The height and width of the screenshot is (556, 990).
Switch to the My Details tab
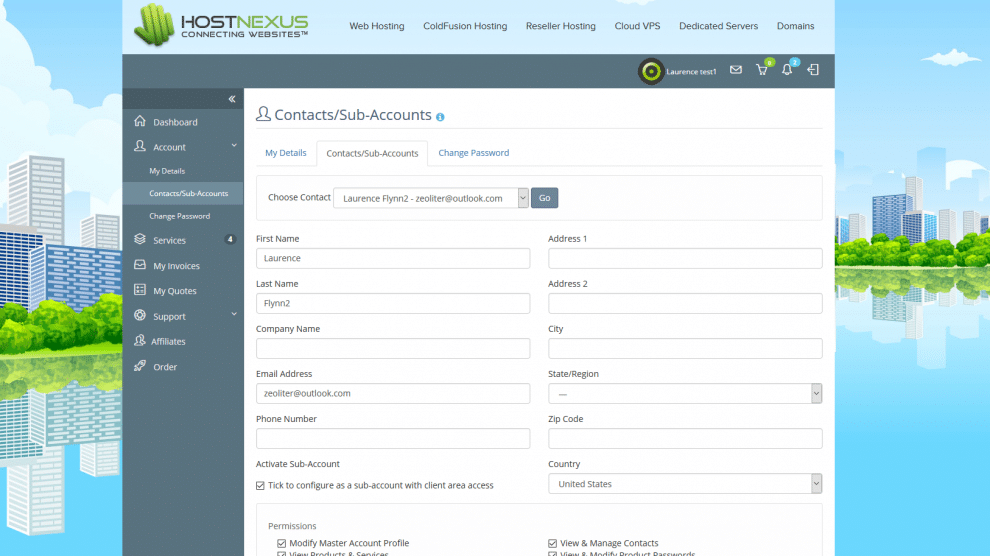[285, 153]
